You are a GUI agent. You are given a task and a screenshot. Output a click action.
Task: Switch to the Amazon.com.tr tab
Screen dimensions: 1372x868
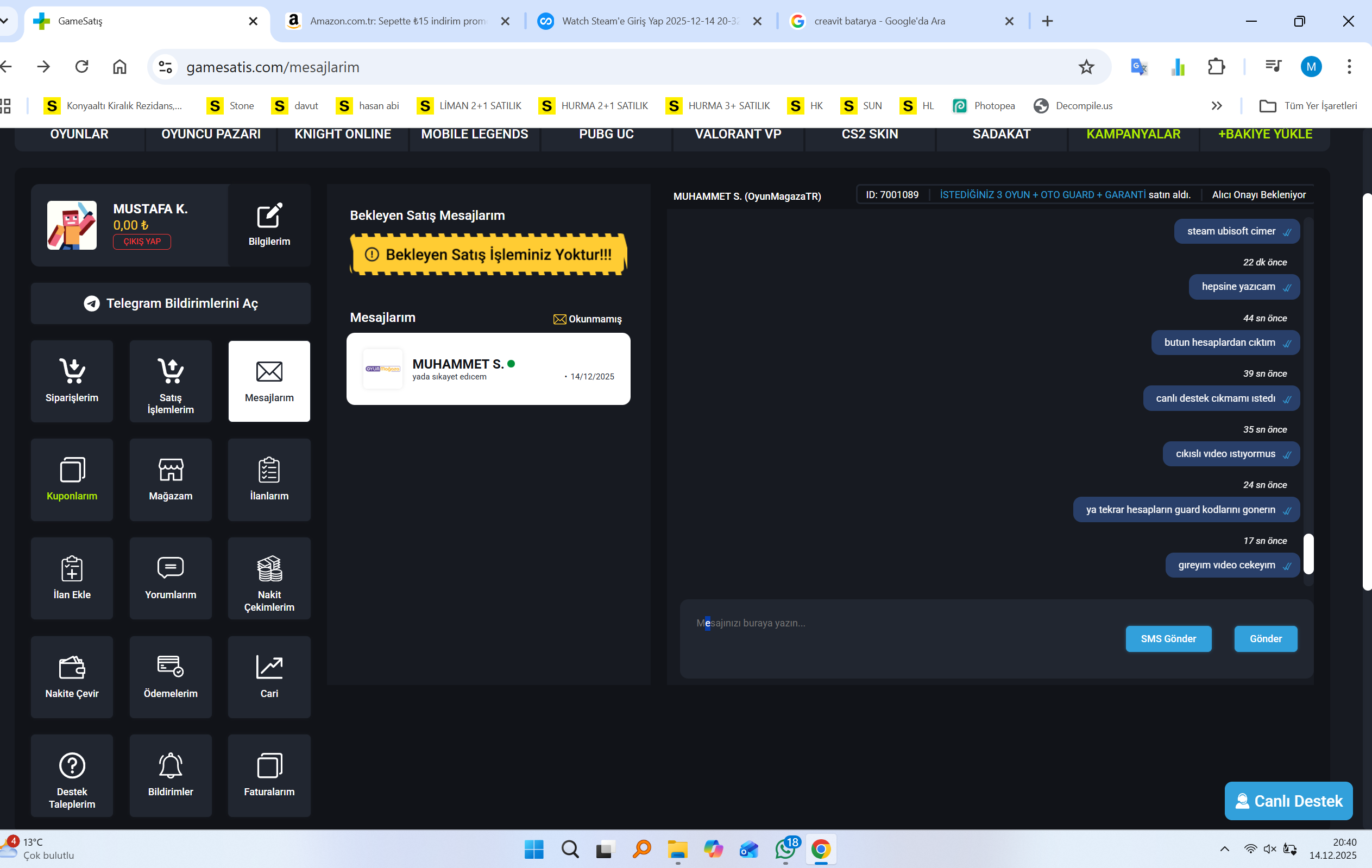point(398,21)
